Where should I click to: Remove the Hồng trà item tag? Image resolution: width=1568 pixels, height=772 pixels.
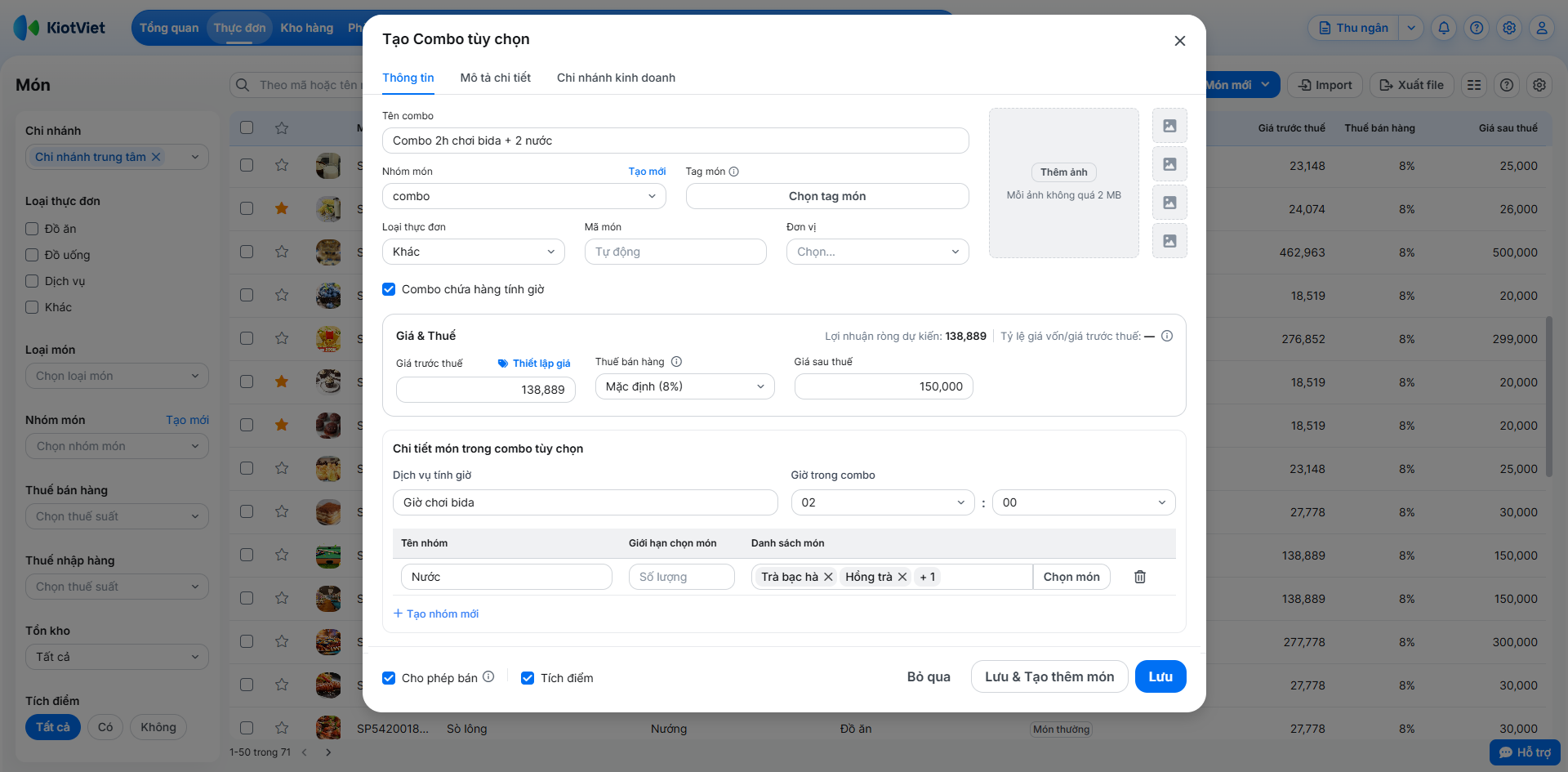902,577
